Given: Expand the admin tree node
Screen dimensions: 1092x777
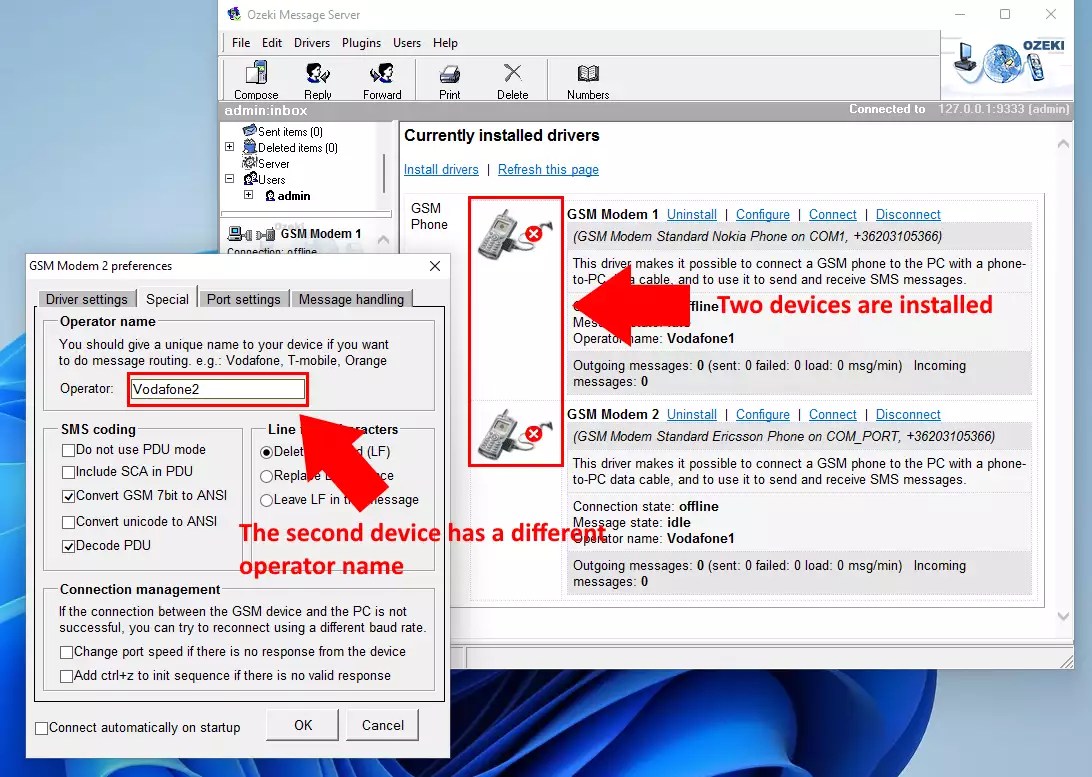Looking at the screenshot, I should click(x=248, y=194).
